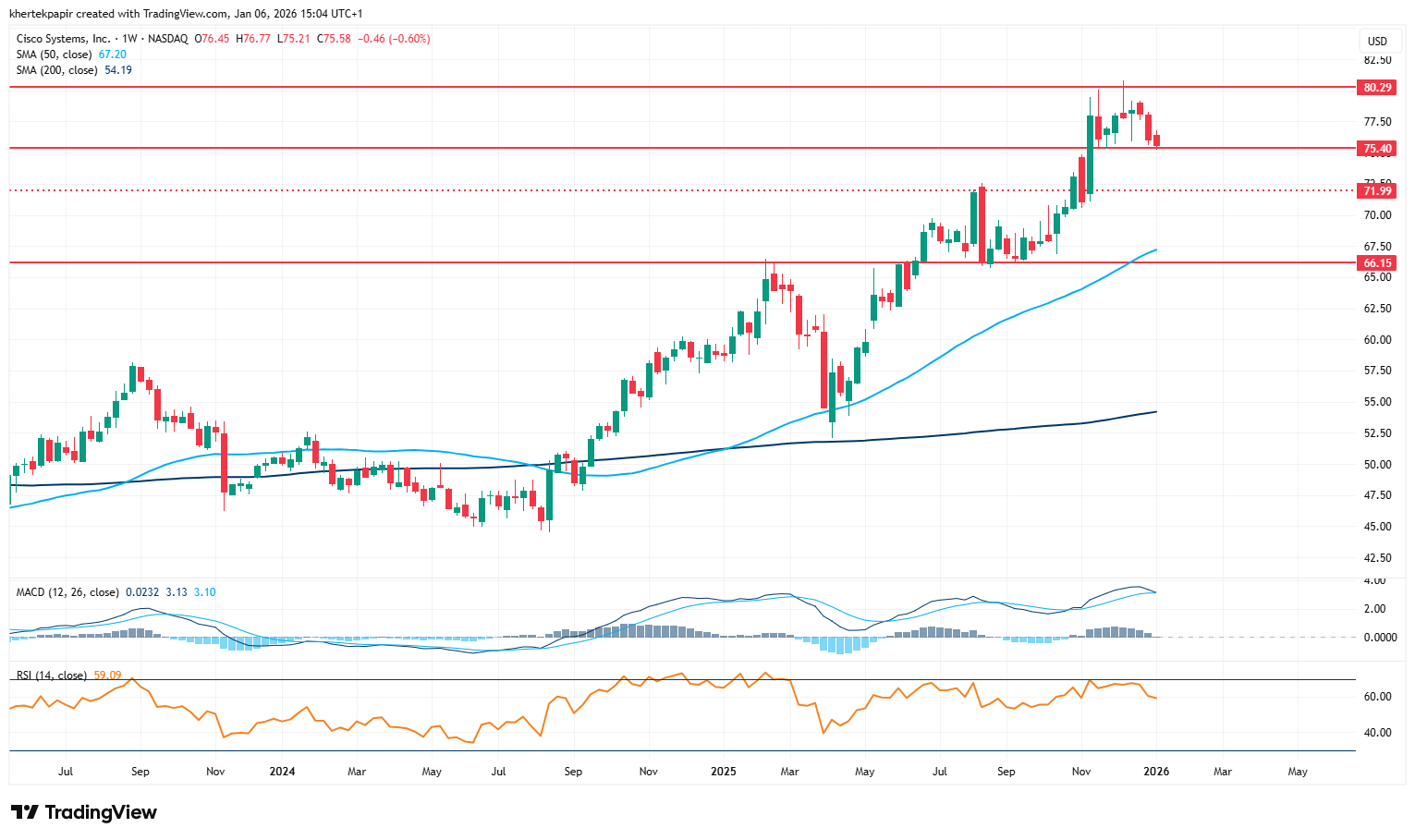Click the 66.15 support level price tag
The height and width of the screenshot is (840, 1415).
pyautogui.click(x=1377, y=263)
